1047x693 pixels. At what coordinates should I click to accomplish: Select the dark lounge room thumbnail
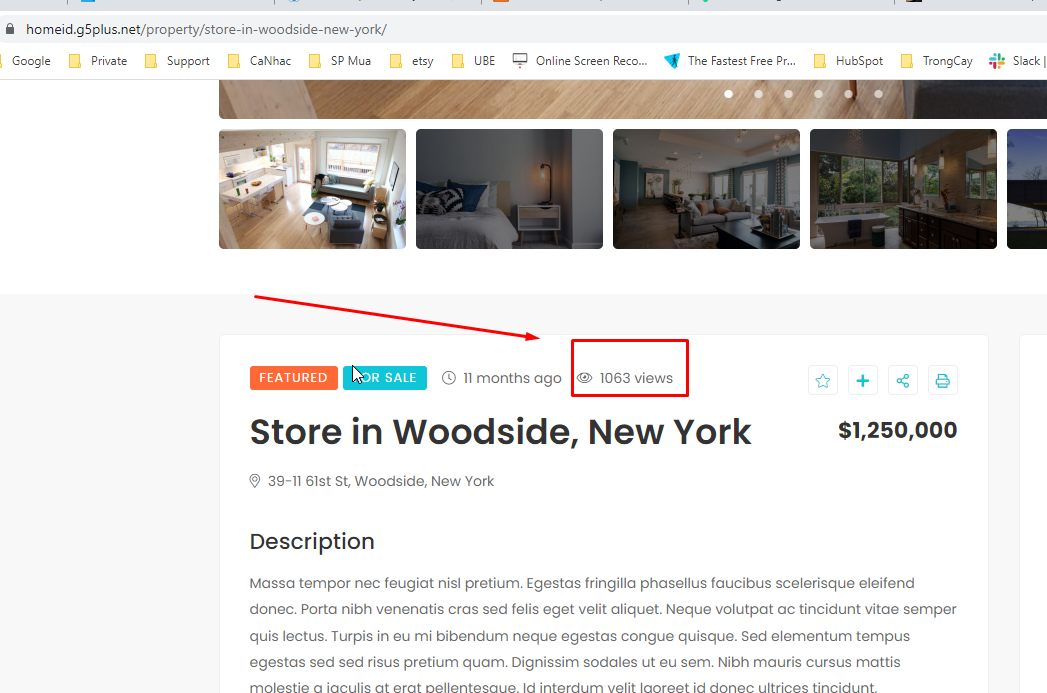pos(706,189)
